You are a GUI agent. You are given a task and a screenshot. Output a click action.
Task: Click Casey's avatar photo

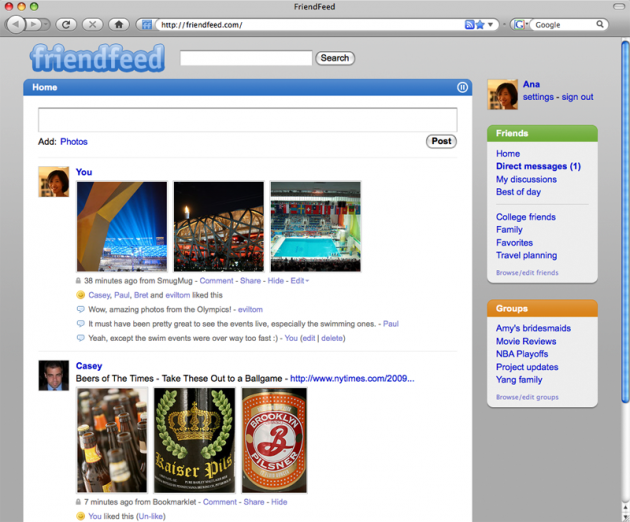point(54,375)
